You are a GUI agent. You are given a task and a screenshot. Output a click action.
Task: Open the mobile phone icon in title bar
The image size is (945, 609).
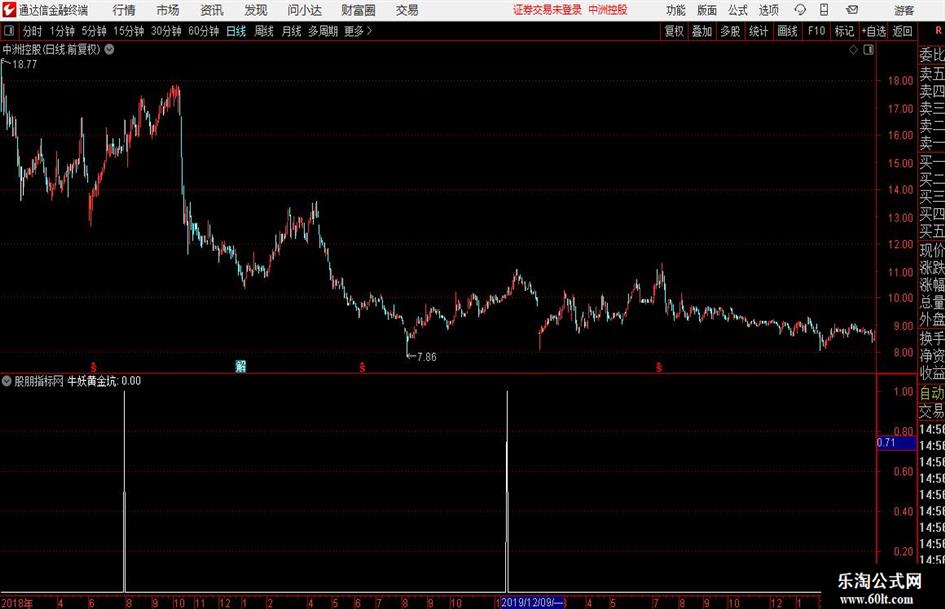pyautogui.click(x=824, y=10)
